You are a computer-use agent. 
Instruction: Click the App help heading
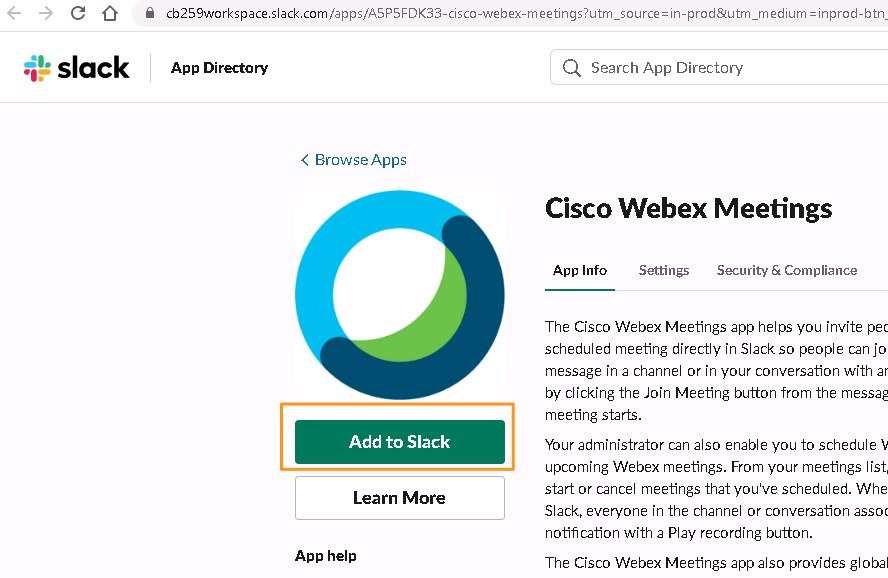click(x=326, y=556)
